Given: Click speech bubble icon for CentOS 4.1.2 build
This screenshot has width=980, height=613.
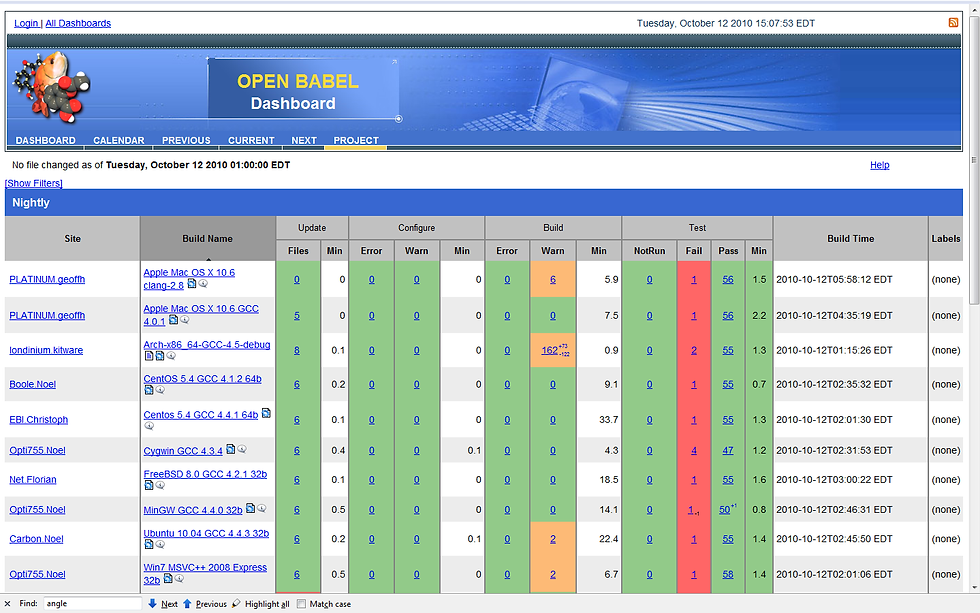Looking at the screenshot, I should pyautogui.click(x=160, y=390).
